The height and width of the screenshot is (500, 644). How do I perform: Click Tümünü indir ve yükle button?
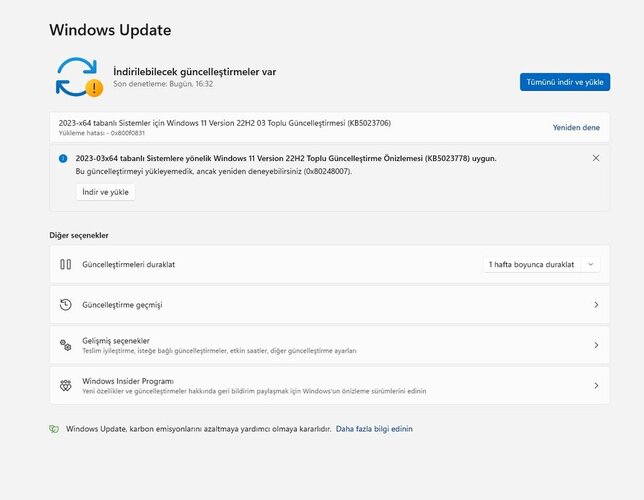click(x=565, y=82)
